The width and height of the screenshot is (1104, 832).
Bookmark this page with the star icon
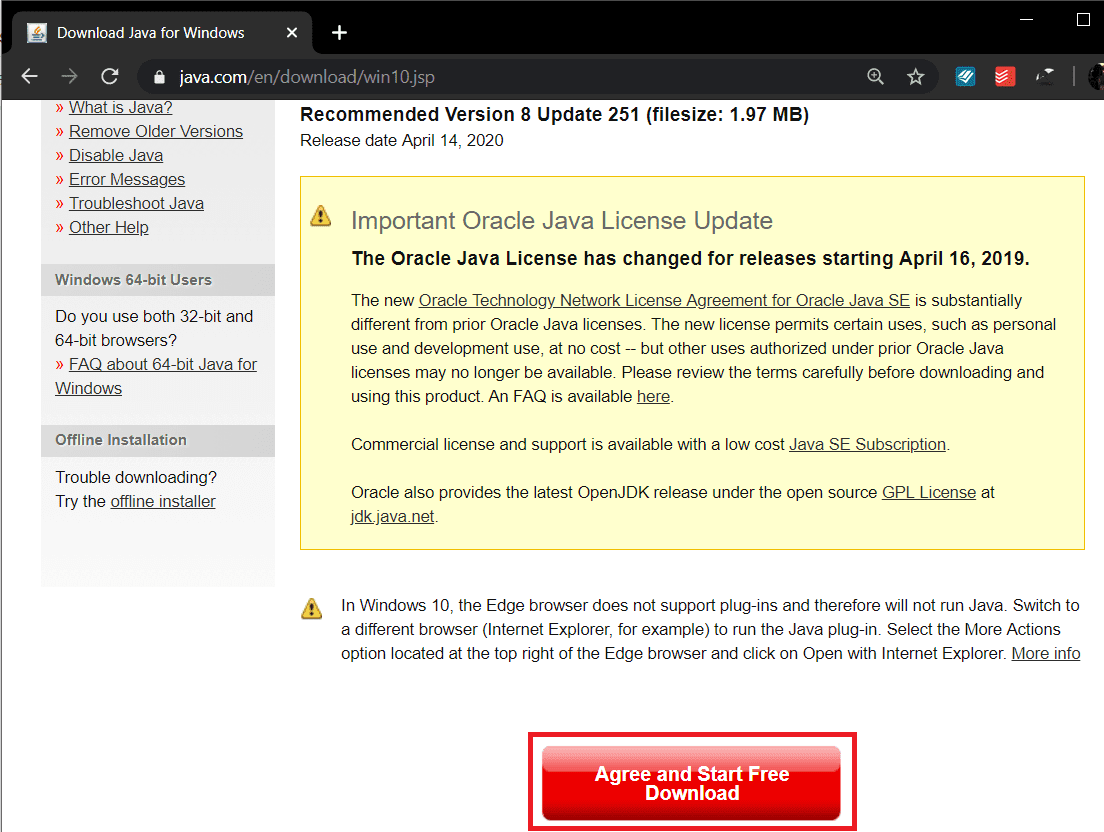coord(915,76)
